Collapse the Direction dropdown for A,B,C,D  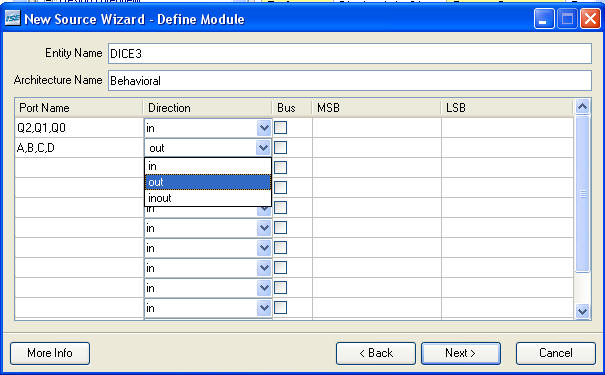264,148
